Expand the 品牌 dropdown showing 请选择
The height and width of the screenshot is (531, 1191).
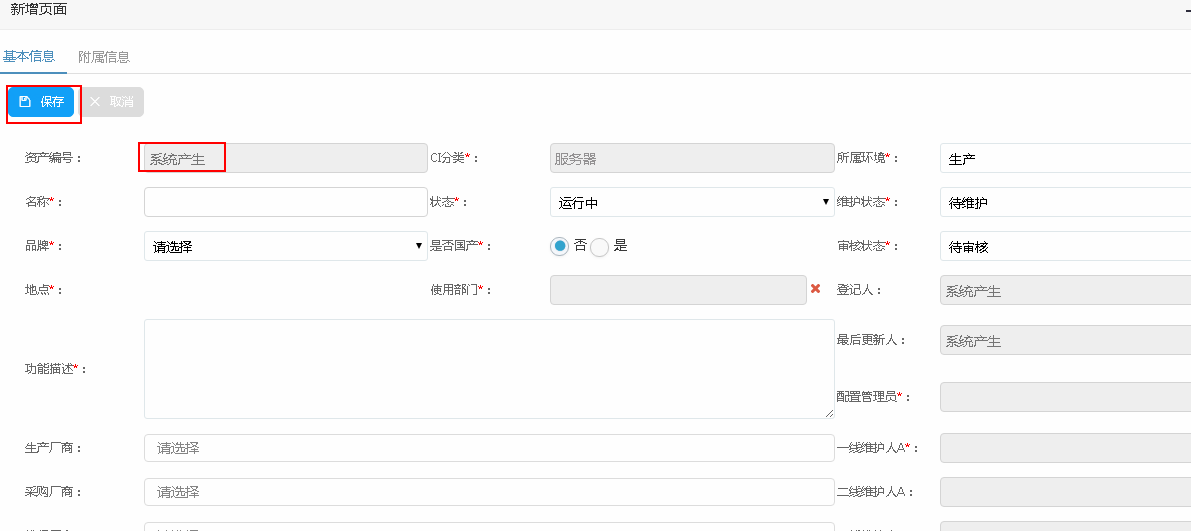pos(286,246)
